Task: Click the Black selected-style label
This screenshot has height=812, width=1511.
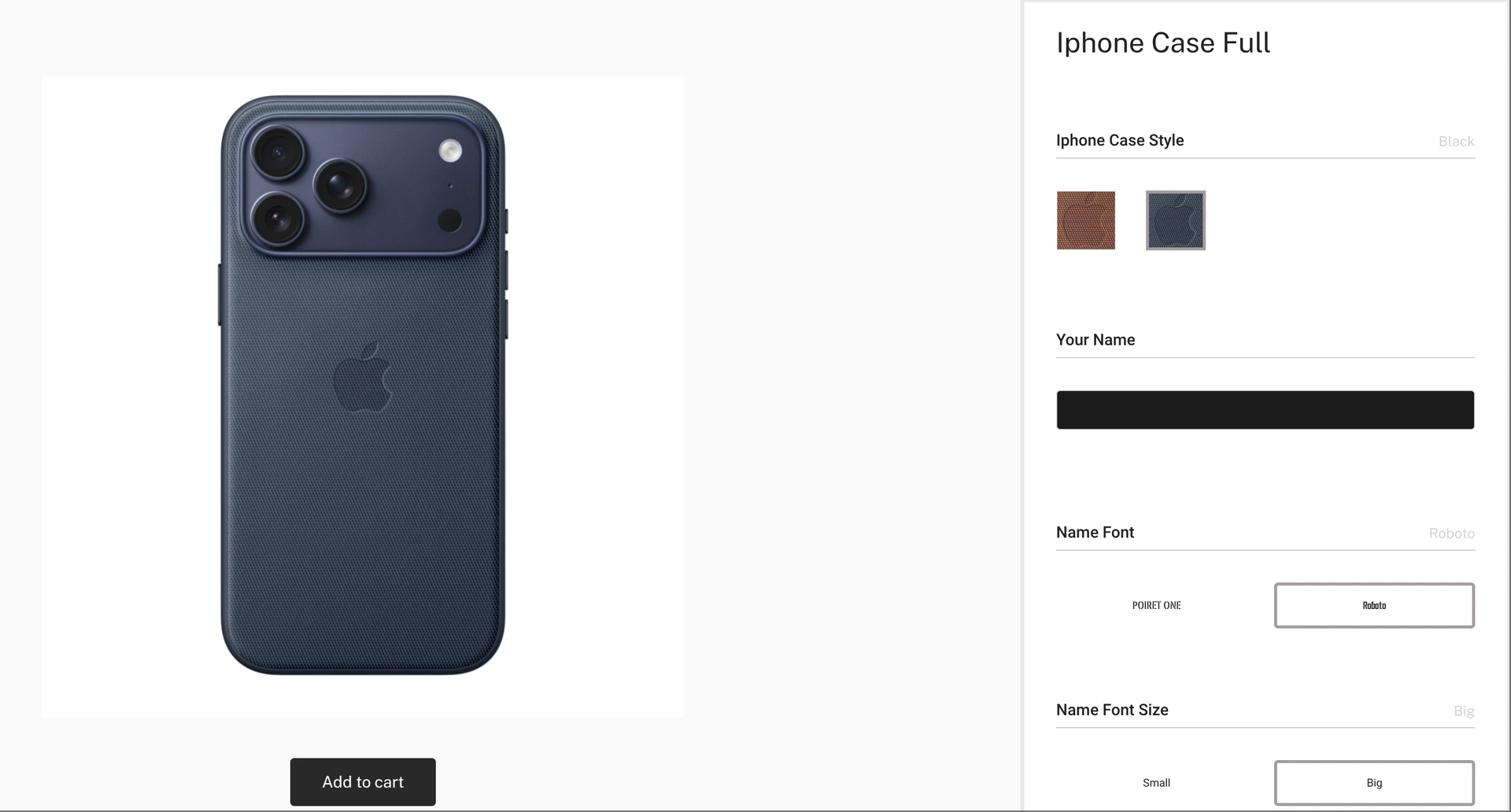Action: coord(1456,142)
